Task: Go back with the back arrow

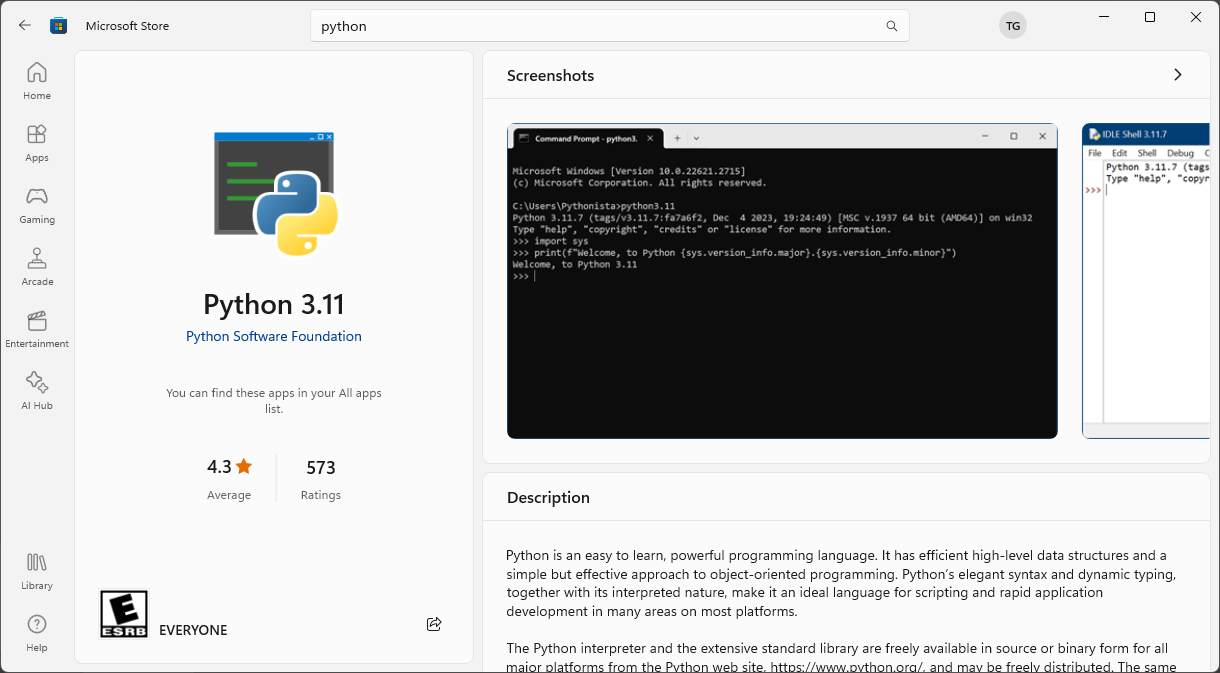Action: 24,26
